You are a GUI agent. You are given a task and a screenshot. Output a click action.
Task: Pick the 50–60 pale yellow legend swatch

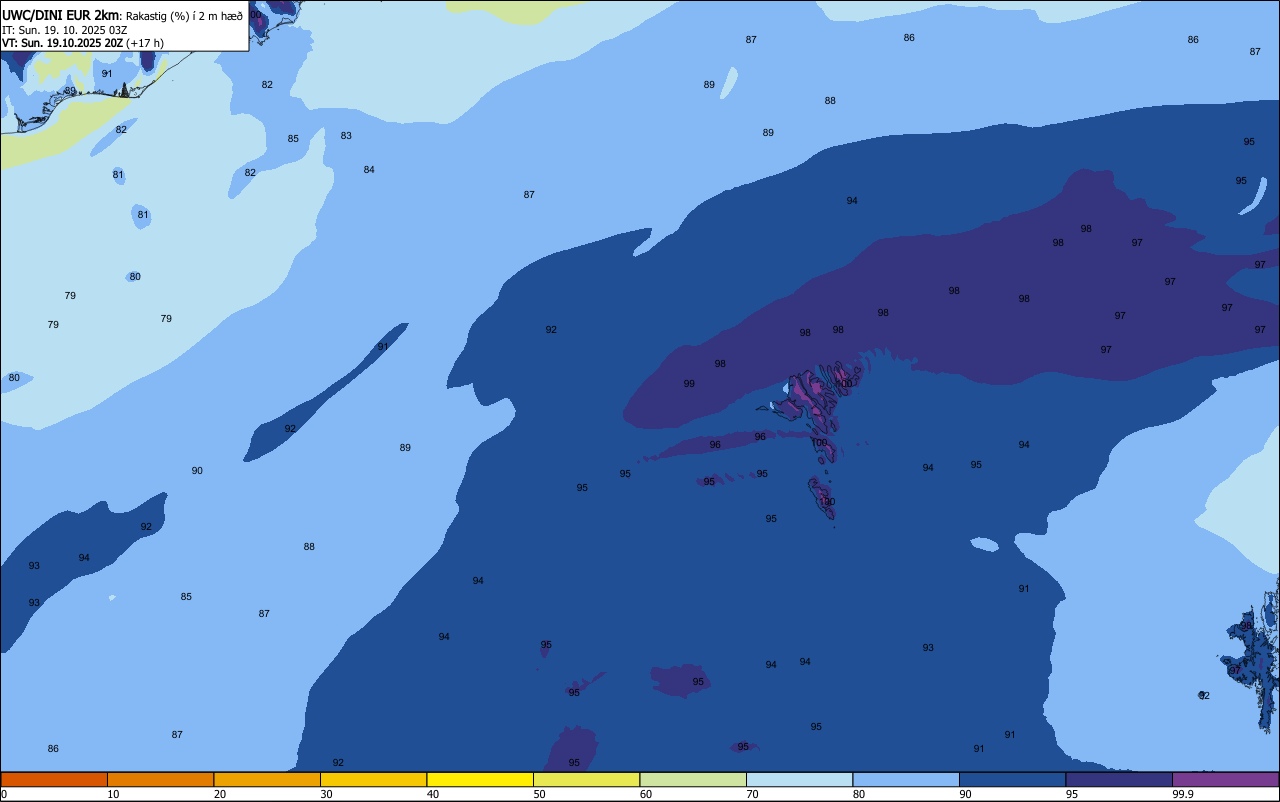click(586, 779)
